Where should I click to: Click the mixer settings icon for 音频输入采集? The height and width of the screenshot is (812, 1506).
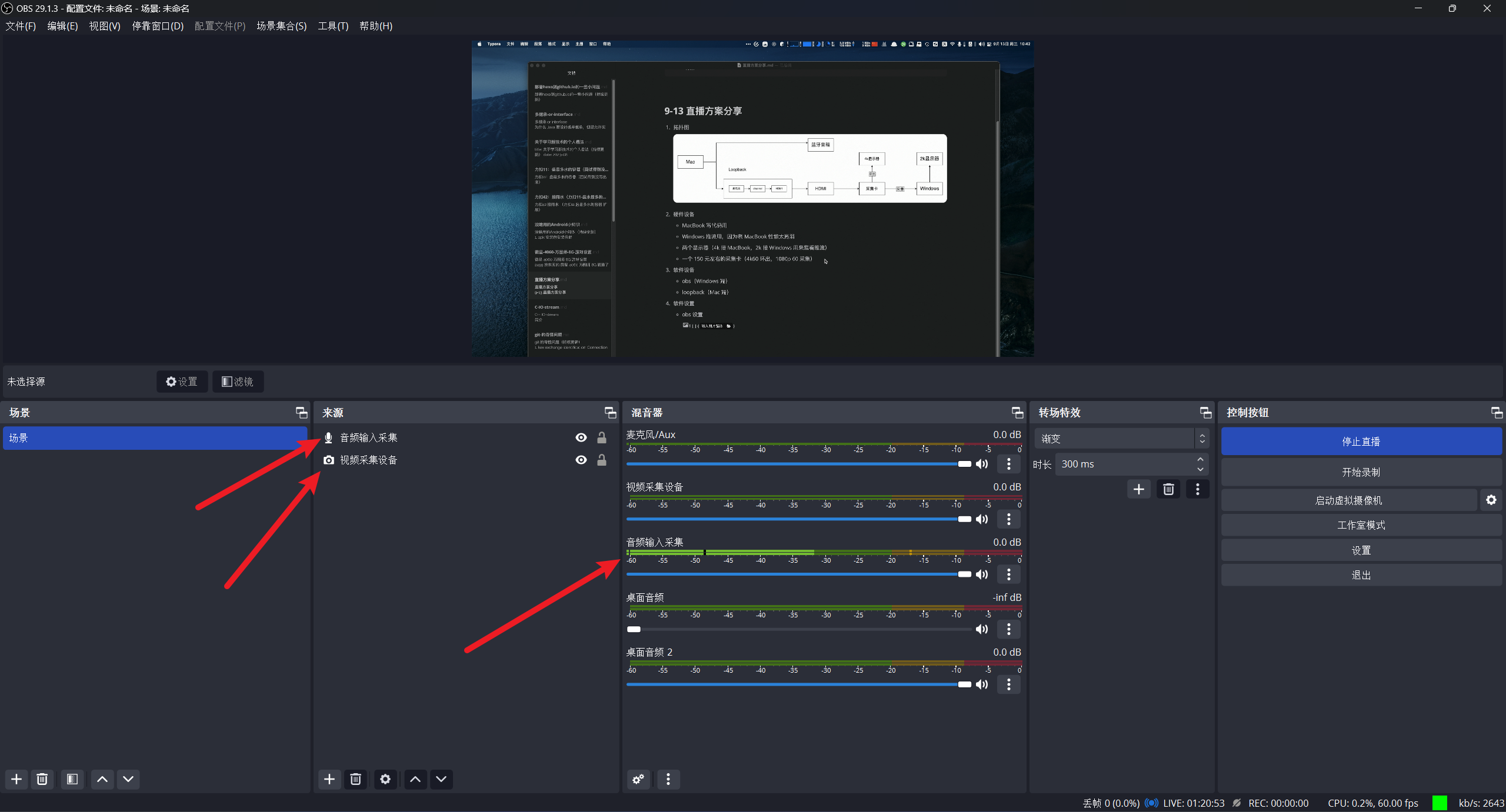pos(1010,574)
